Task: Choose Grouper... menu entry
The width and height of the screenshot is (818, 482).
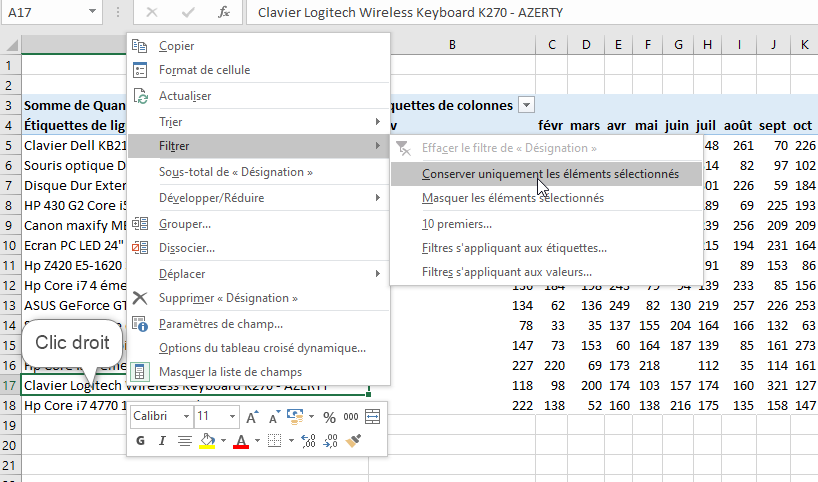Action: pyautogui.click(x=258, y=224)
